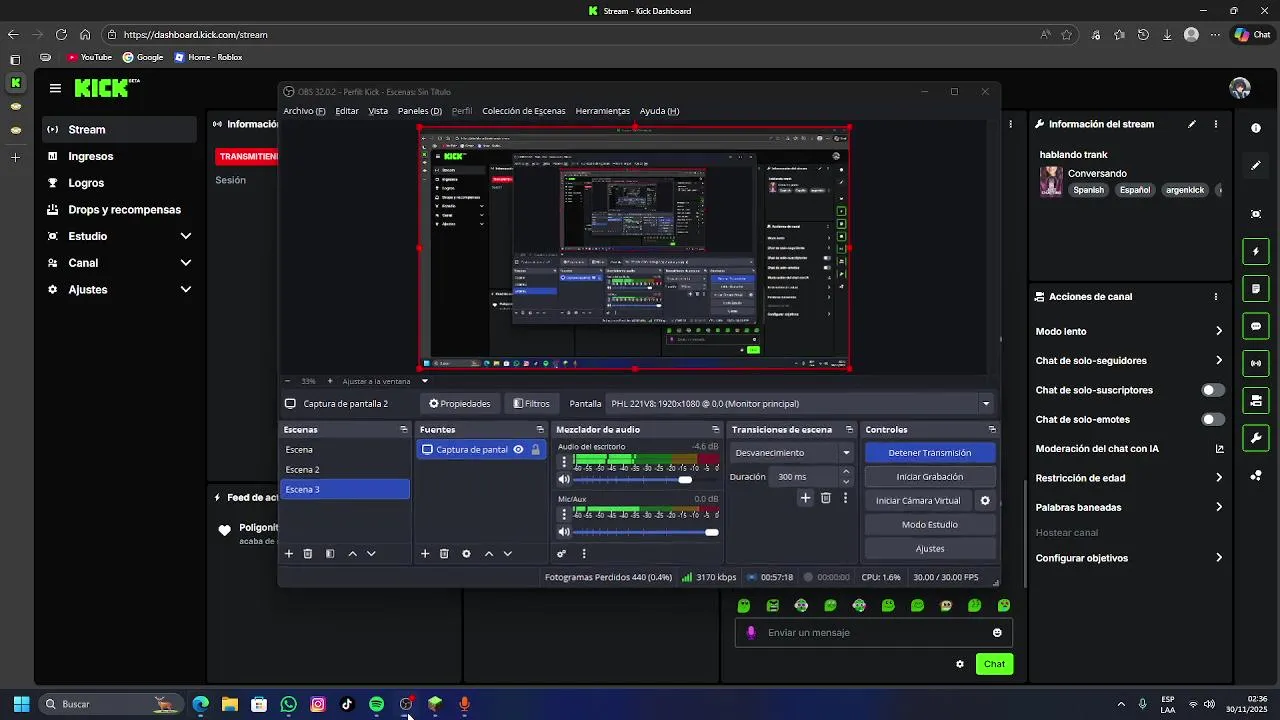This screenshot has height=720, width=1280.
Task: Move the selected source down in Fuentes
Action: [x=508, y=554]
